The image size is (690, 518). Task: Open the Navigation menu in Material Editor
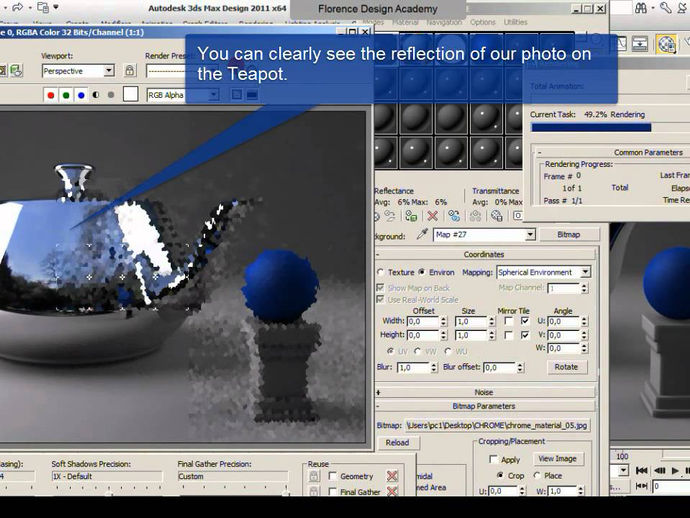444,22
